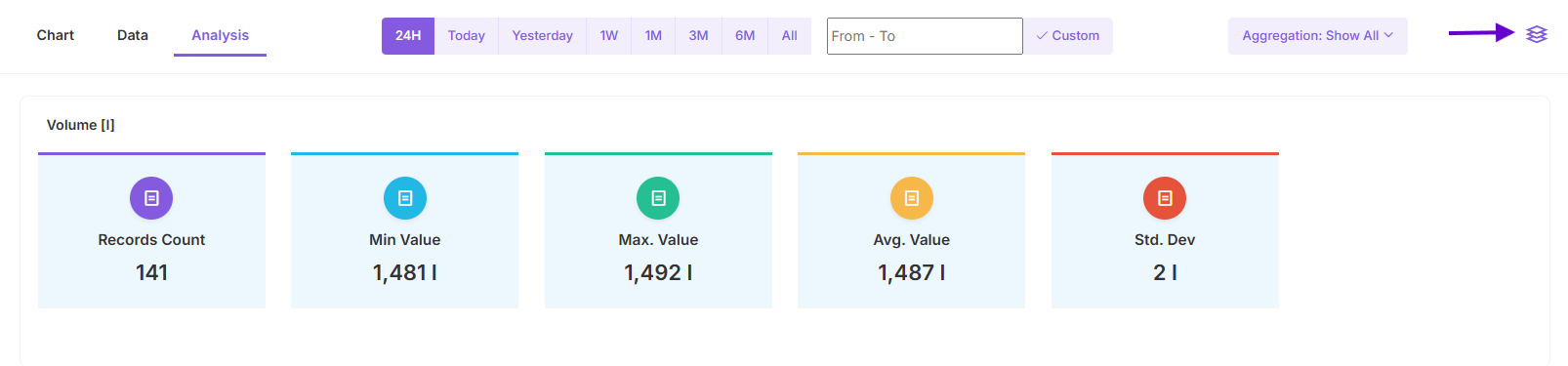The width and height of the screenshot is (1568, 366).
Task: Show All time range data
Action: click(x=790, y=36)
